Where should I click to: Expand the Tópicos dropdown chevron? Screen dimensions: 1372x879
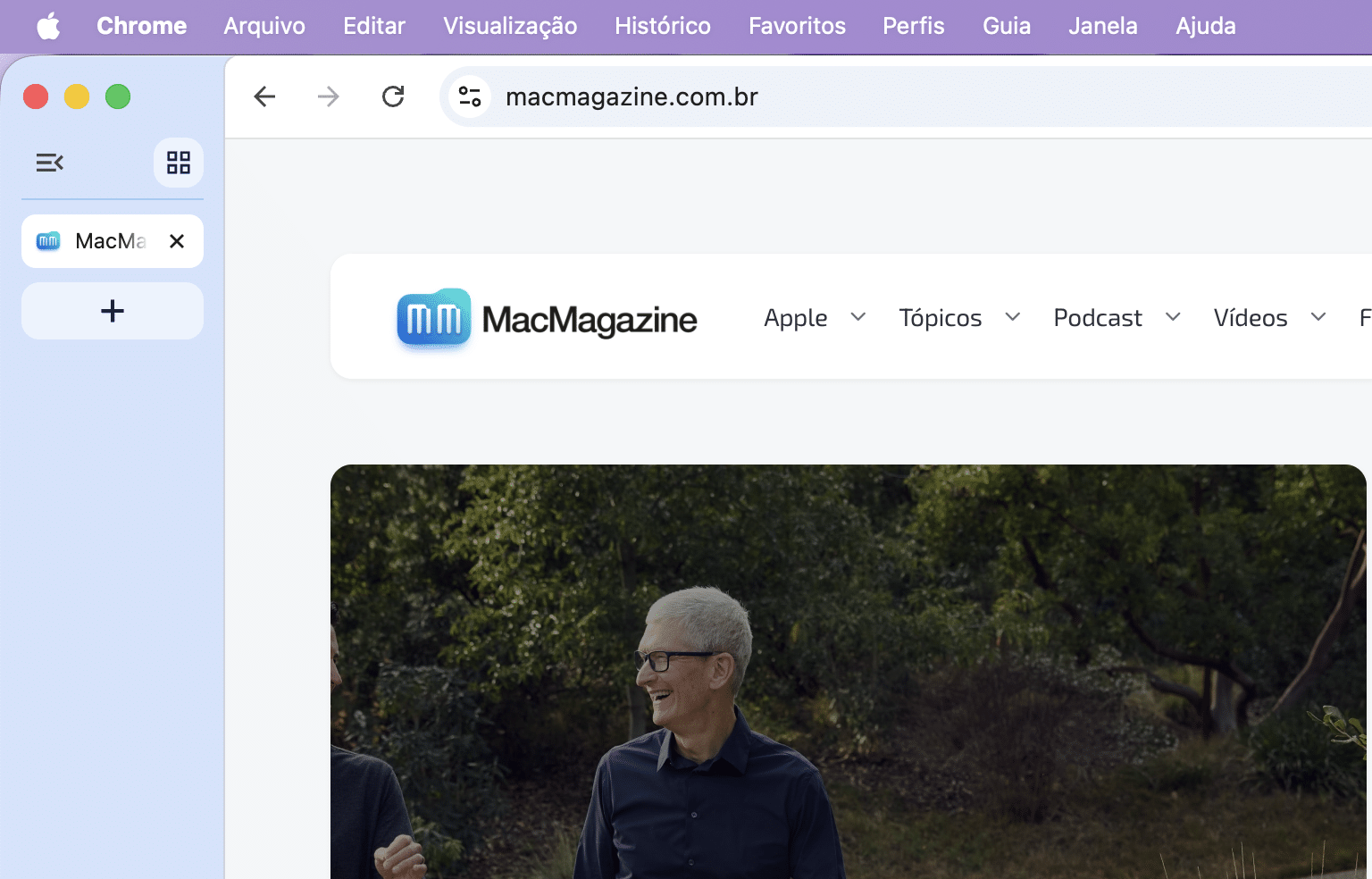tap(1013, 317)
